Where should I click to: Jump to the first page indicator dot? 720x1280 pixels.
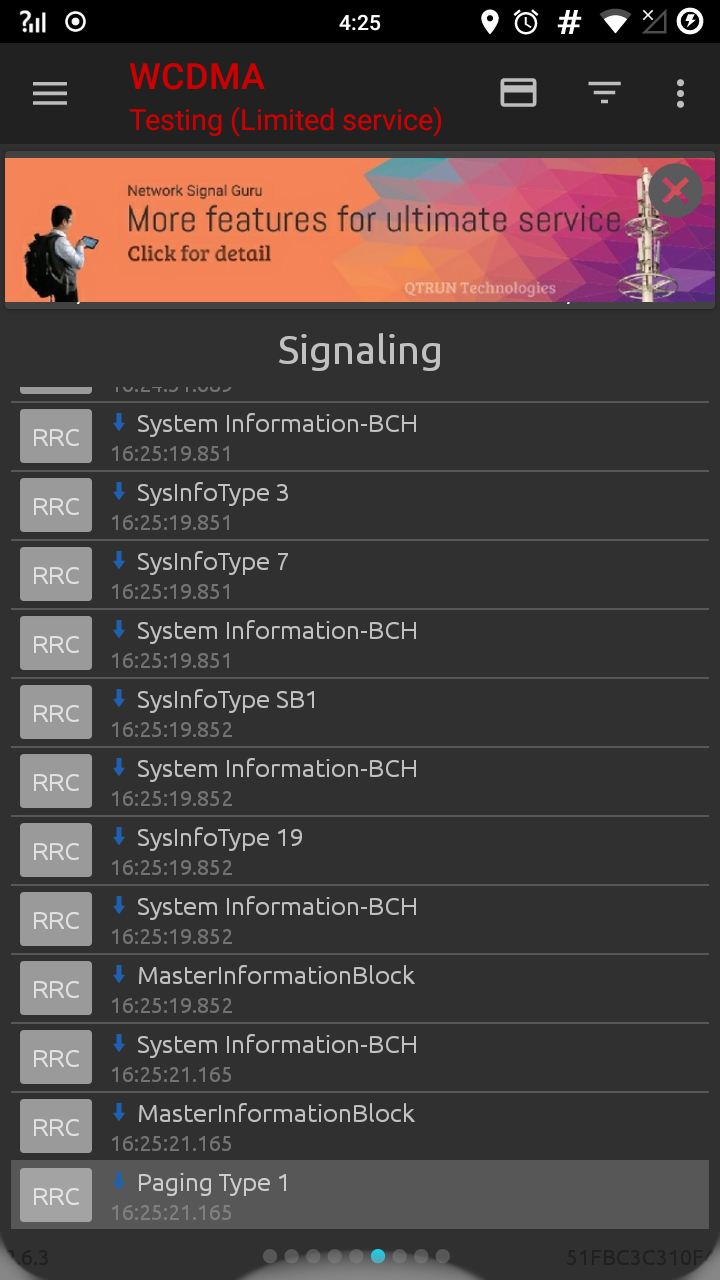point(270,1256)
